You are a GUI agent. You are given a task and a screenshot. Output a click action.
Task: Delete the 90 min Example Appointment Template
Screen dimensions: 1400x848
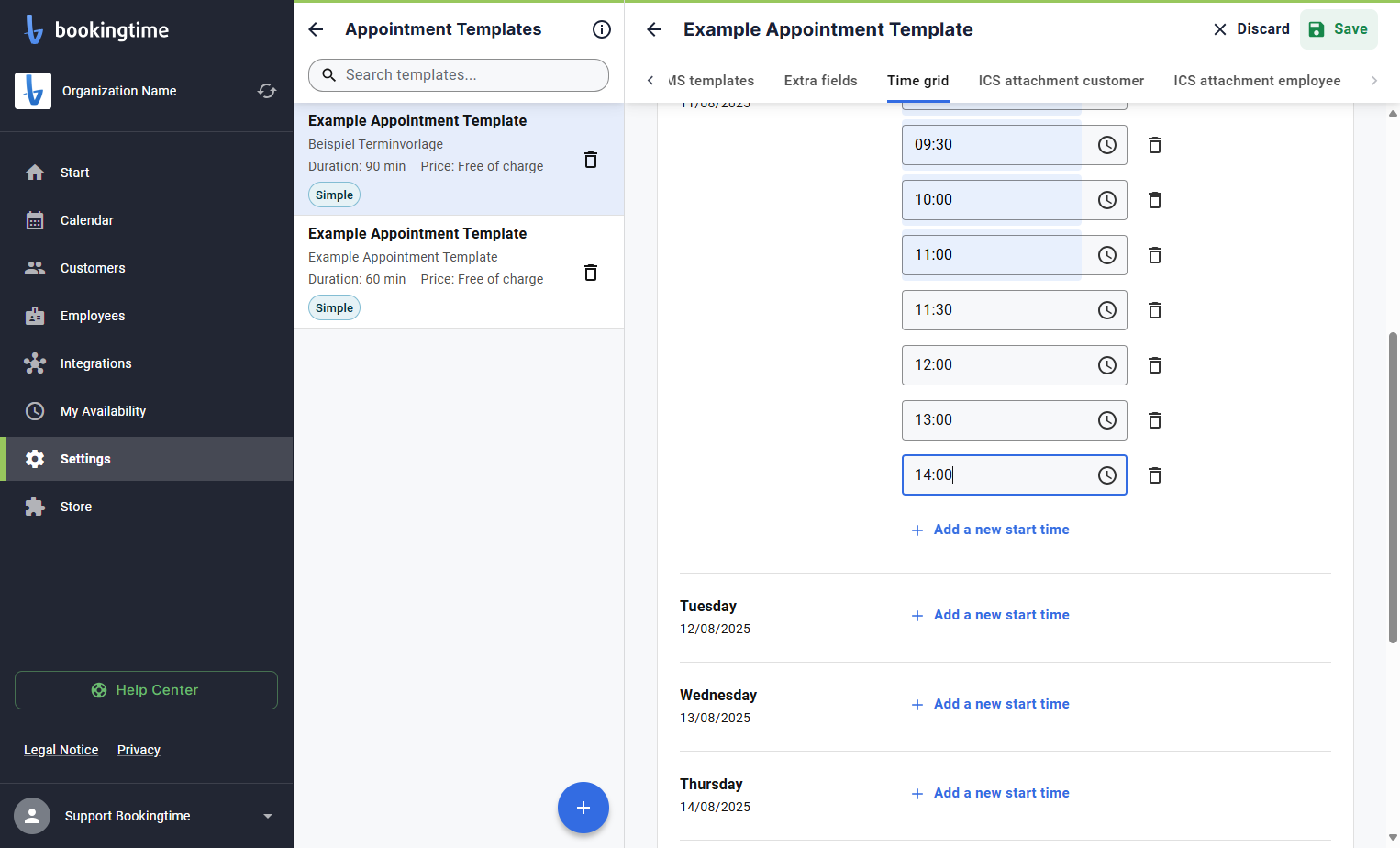tap(591, 160)
